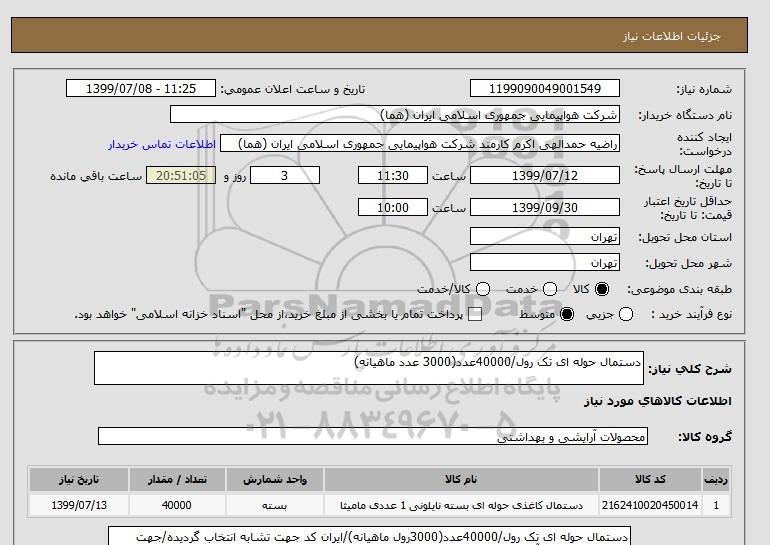Click remaining time countdown 20:51:05
Image resolution: width=770 pixels, height=545 pixels.
click(181, 175)
